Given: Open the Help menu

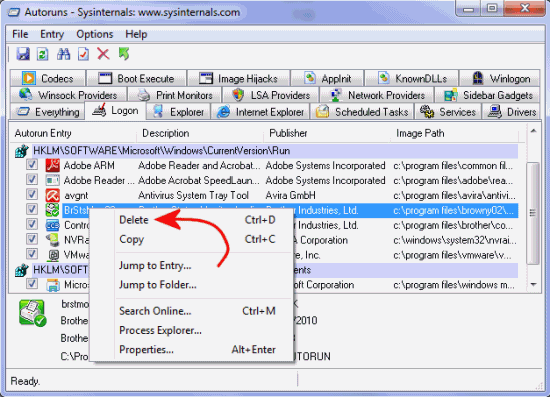Looking at the screenshot, I should click(x=136, y=34).
